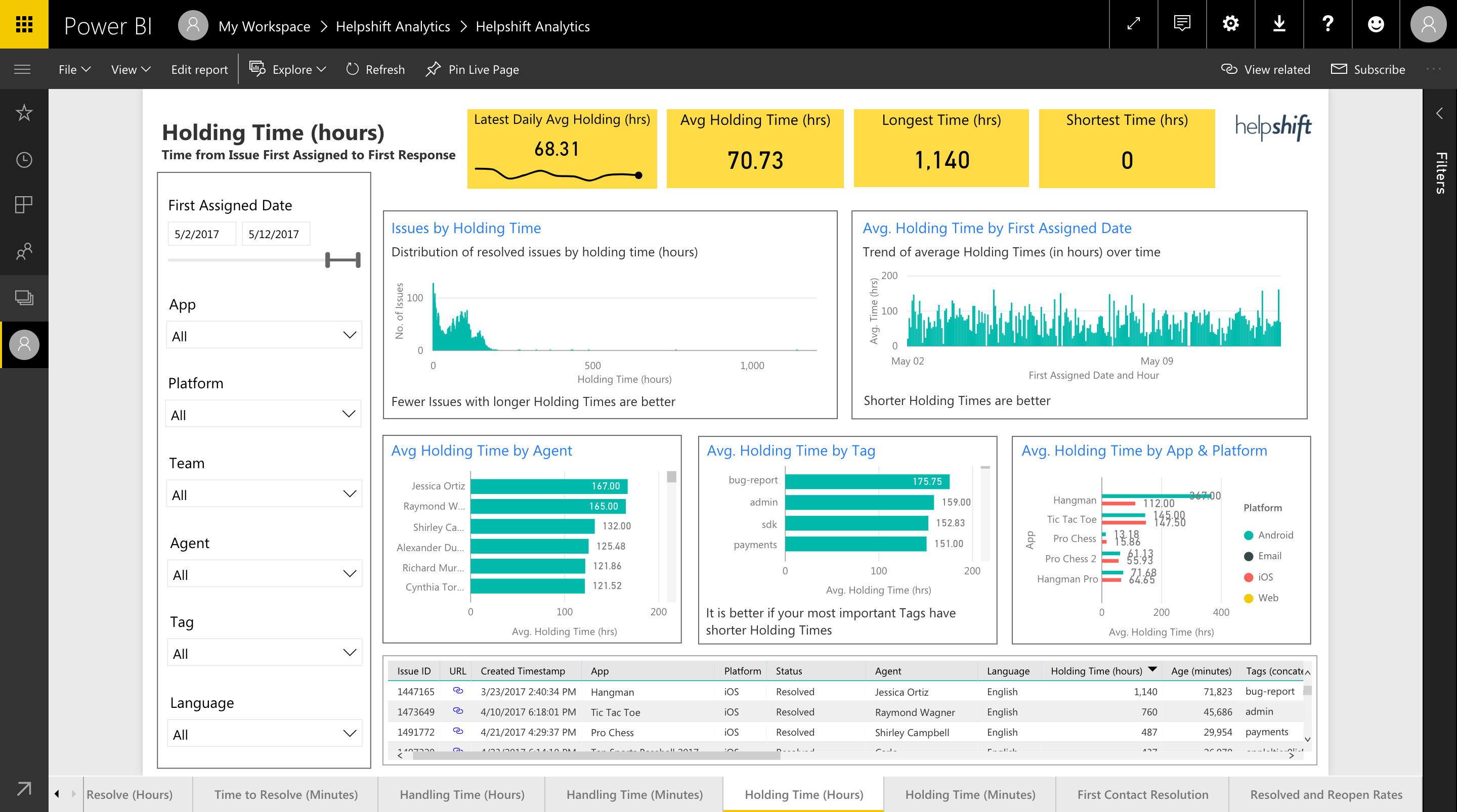The image size is (1457, 812).
Task: Open the Platform filter dropdown
Action: [x=264, y=415]
